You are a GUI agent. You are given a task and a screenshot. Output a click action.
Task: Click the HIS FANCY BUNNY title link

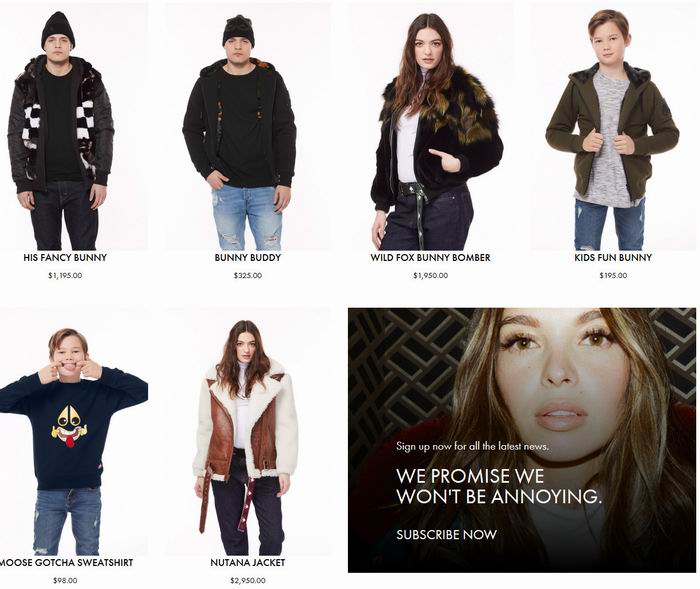pyautogui.click(x=65, y=258)
